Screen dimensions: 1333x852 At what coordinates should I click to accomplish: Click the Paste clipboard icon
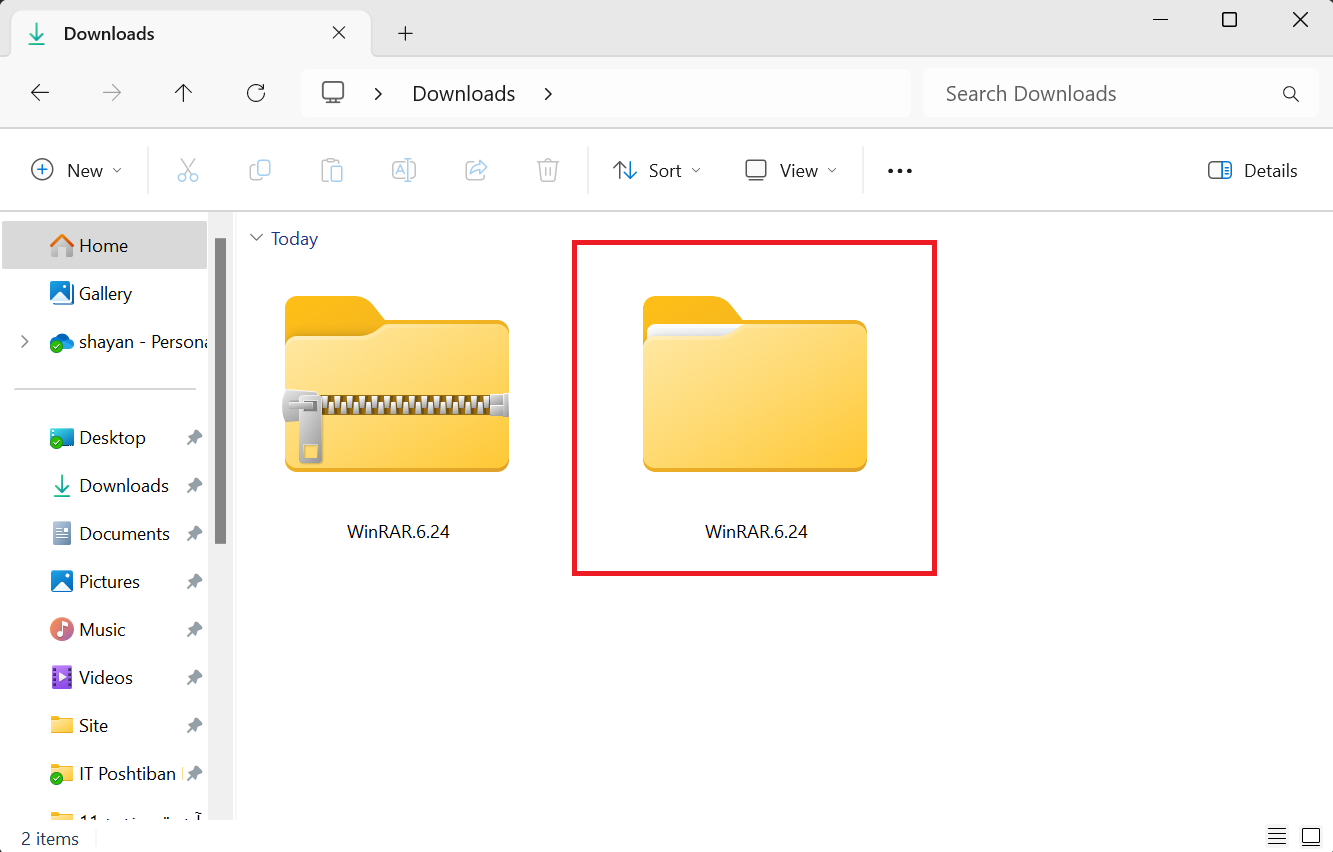tap(332, 170)
